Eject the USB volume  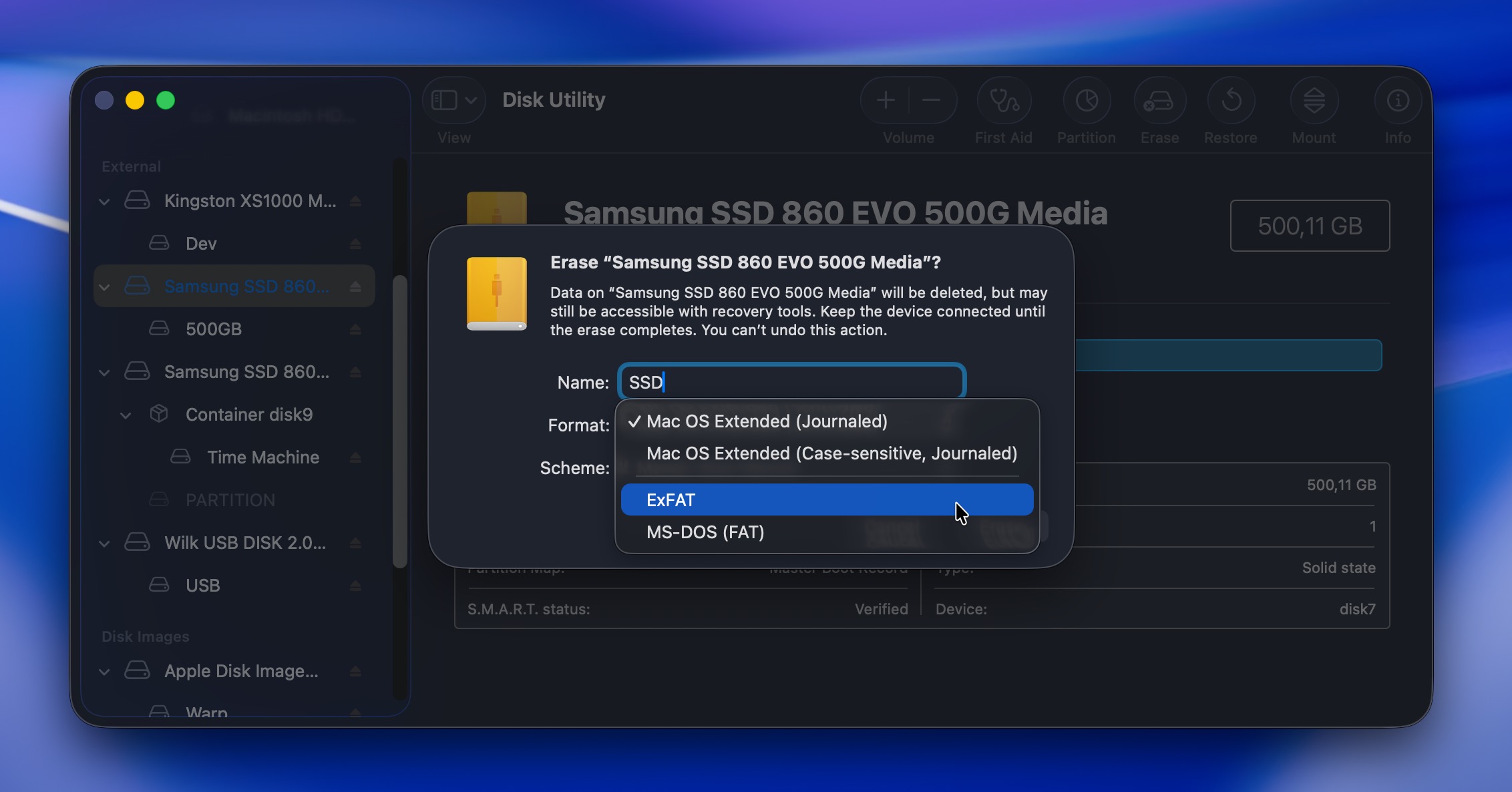(x=355, y=586)
